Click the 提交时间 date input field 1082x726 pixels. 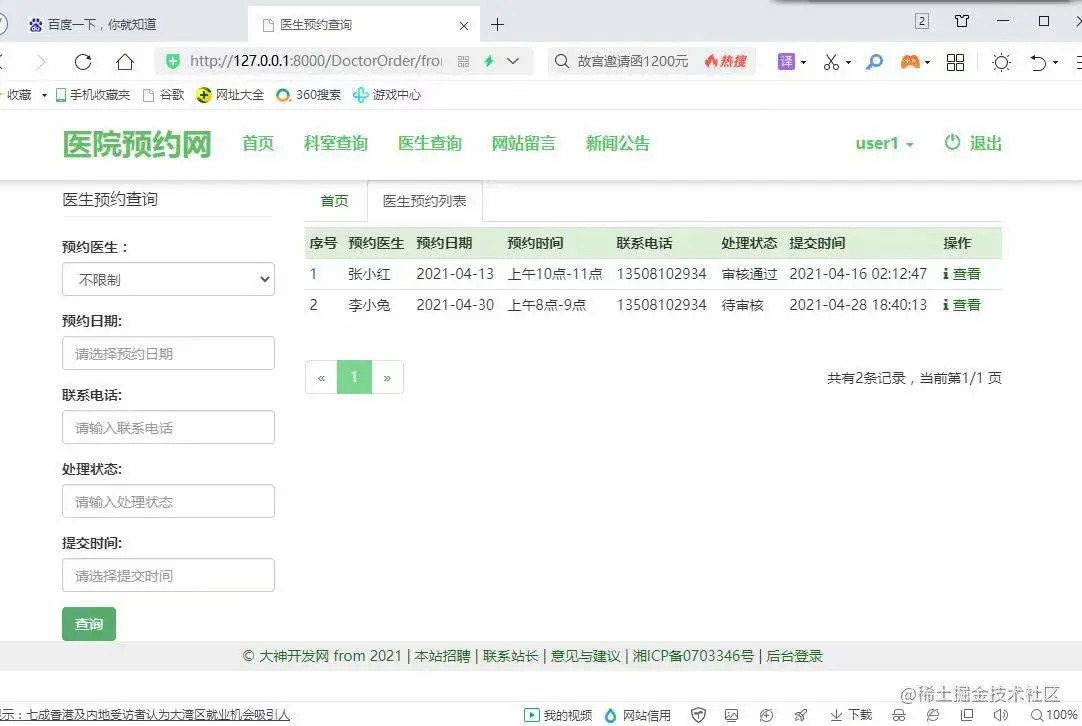click(168, 575)
